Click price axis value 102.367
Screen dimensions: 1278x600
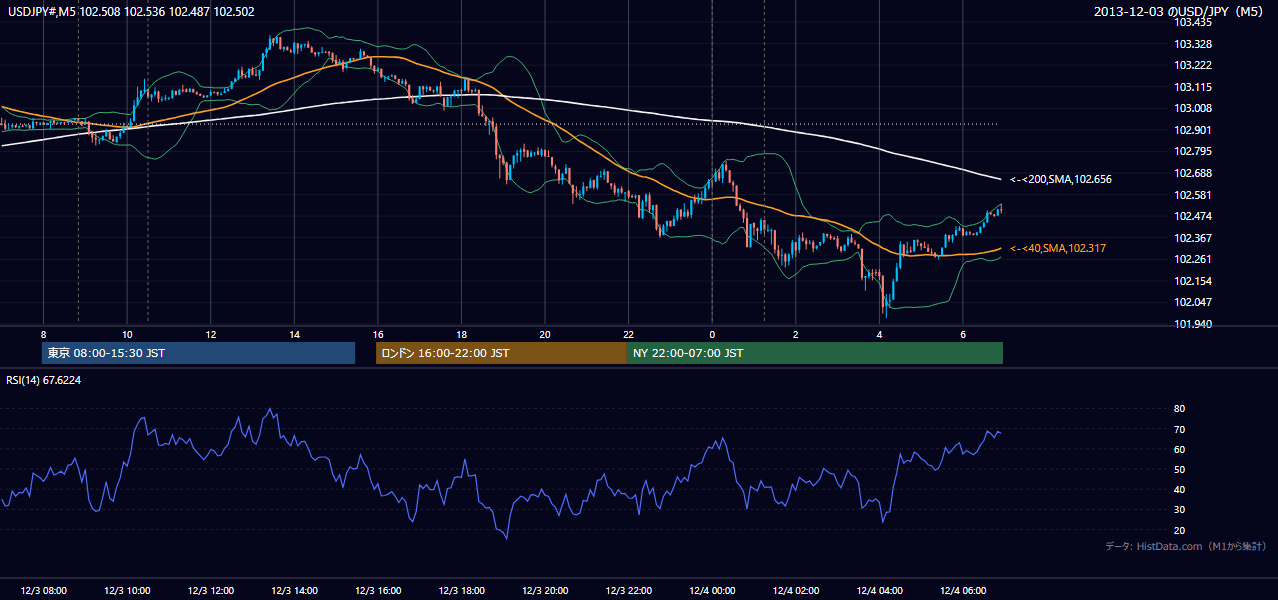1193,238
